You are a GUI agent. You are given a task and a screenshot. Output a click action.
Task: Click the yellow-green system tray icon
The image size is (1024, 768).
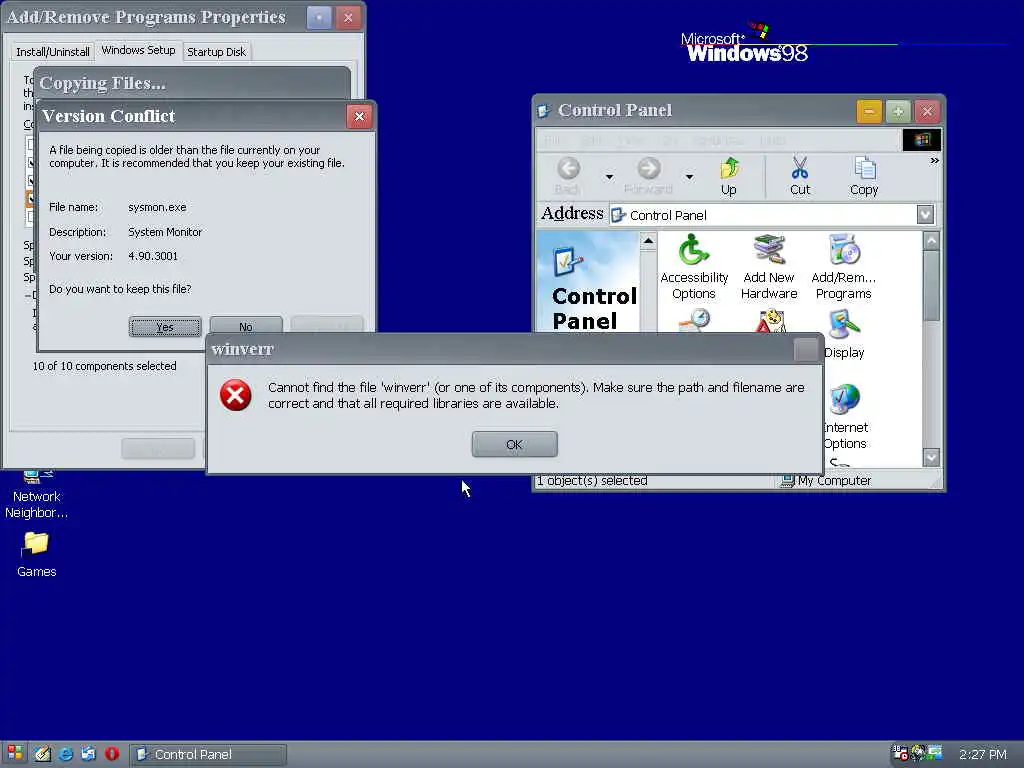(x=918, y=754)
